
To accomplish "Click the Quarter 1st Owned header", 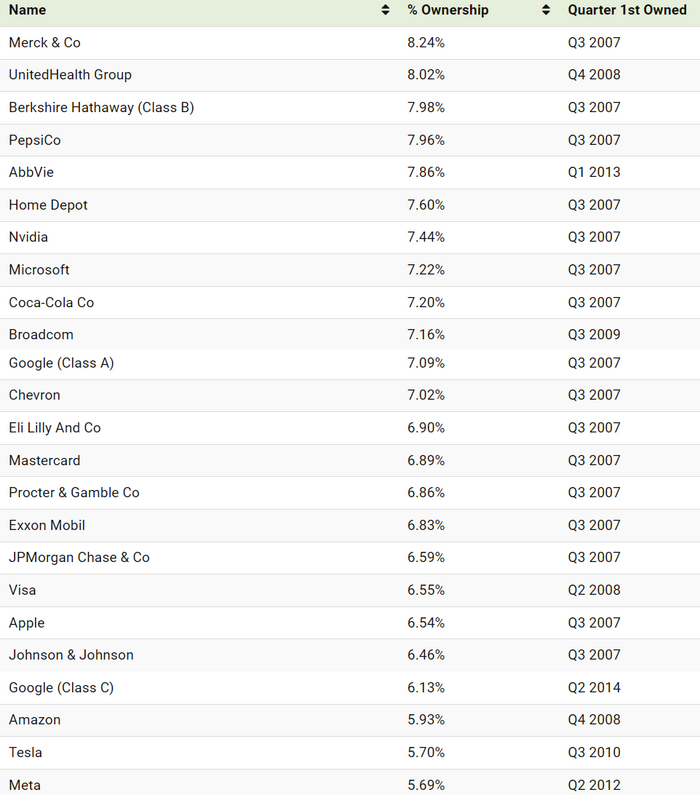I will (x=627, y=10).
